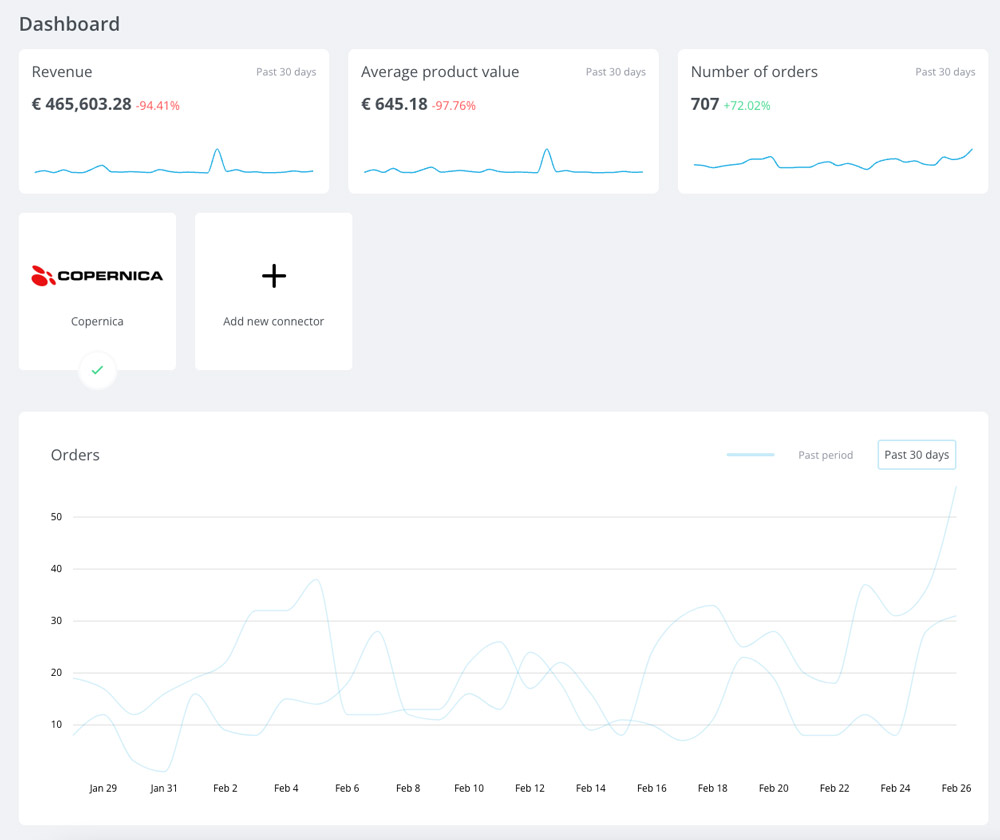Click the Feb 22 axis label
This screenshot has width=1000, height=840.
coord(834,788)
